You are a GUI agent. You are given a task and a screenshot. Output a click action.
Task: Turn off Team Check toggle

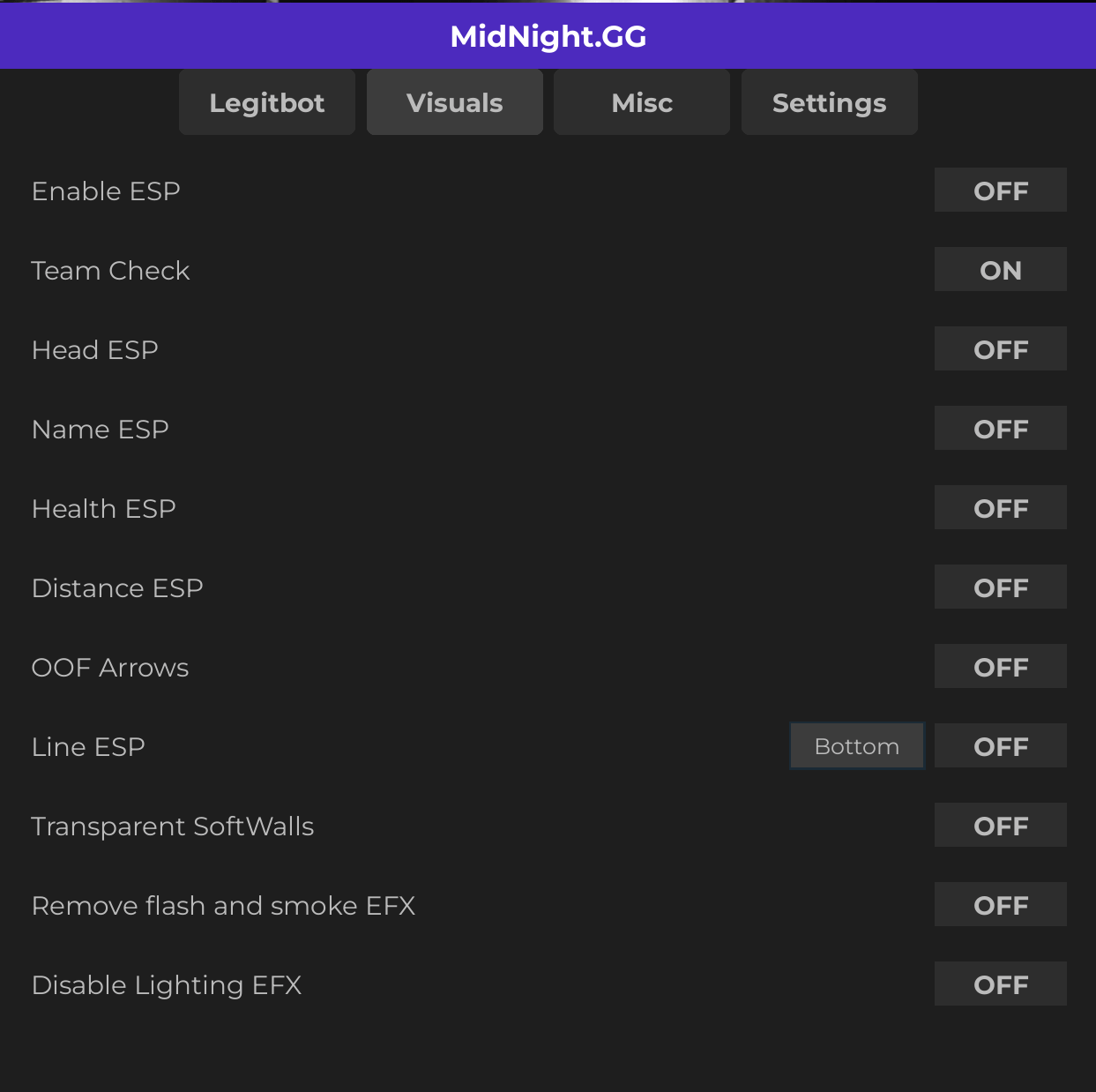pyautogui.click(x=1001, y=270)
